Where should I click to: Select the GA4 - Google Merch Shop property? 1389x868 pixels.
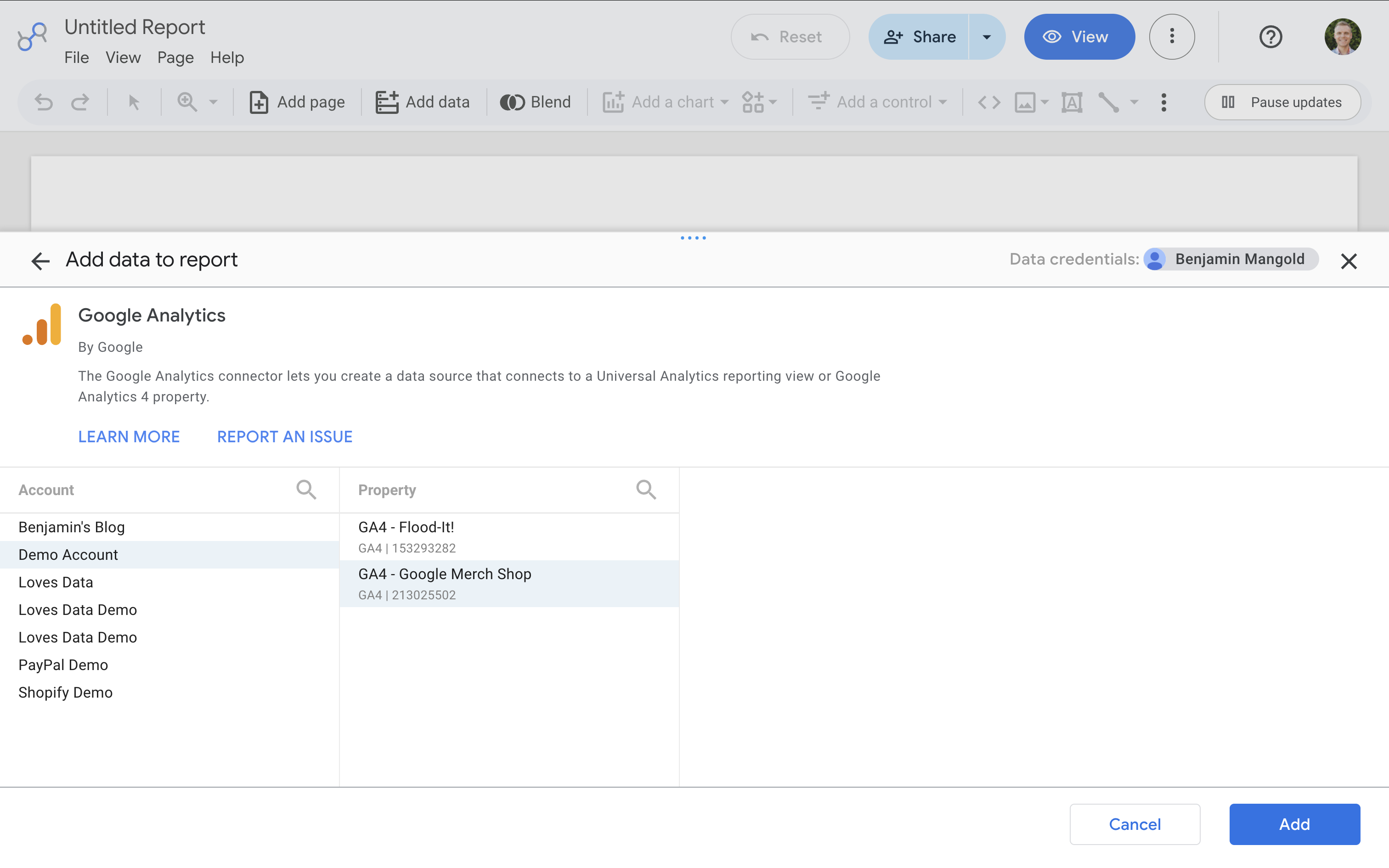pos(509,584)
